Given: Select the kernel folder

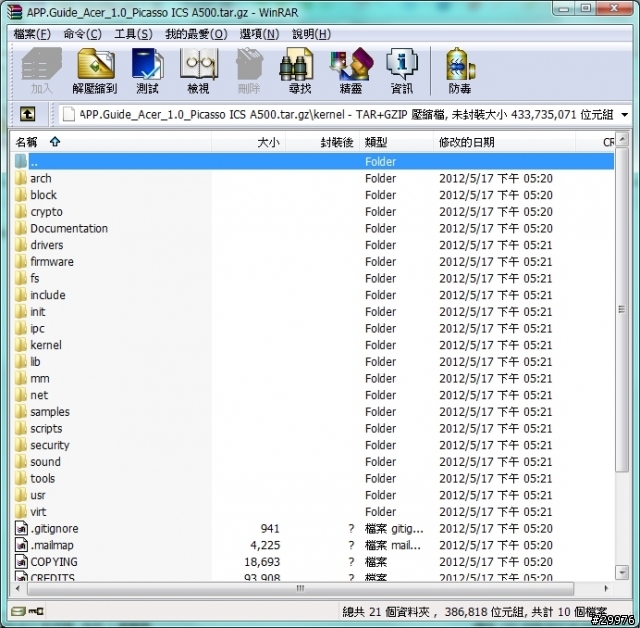Looking at the screenshot, I should pos(46,345).
